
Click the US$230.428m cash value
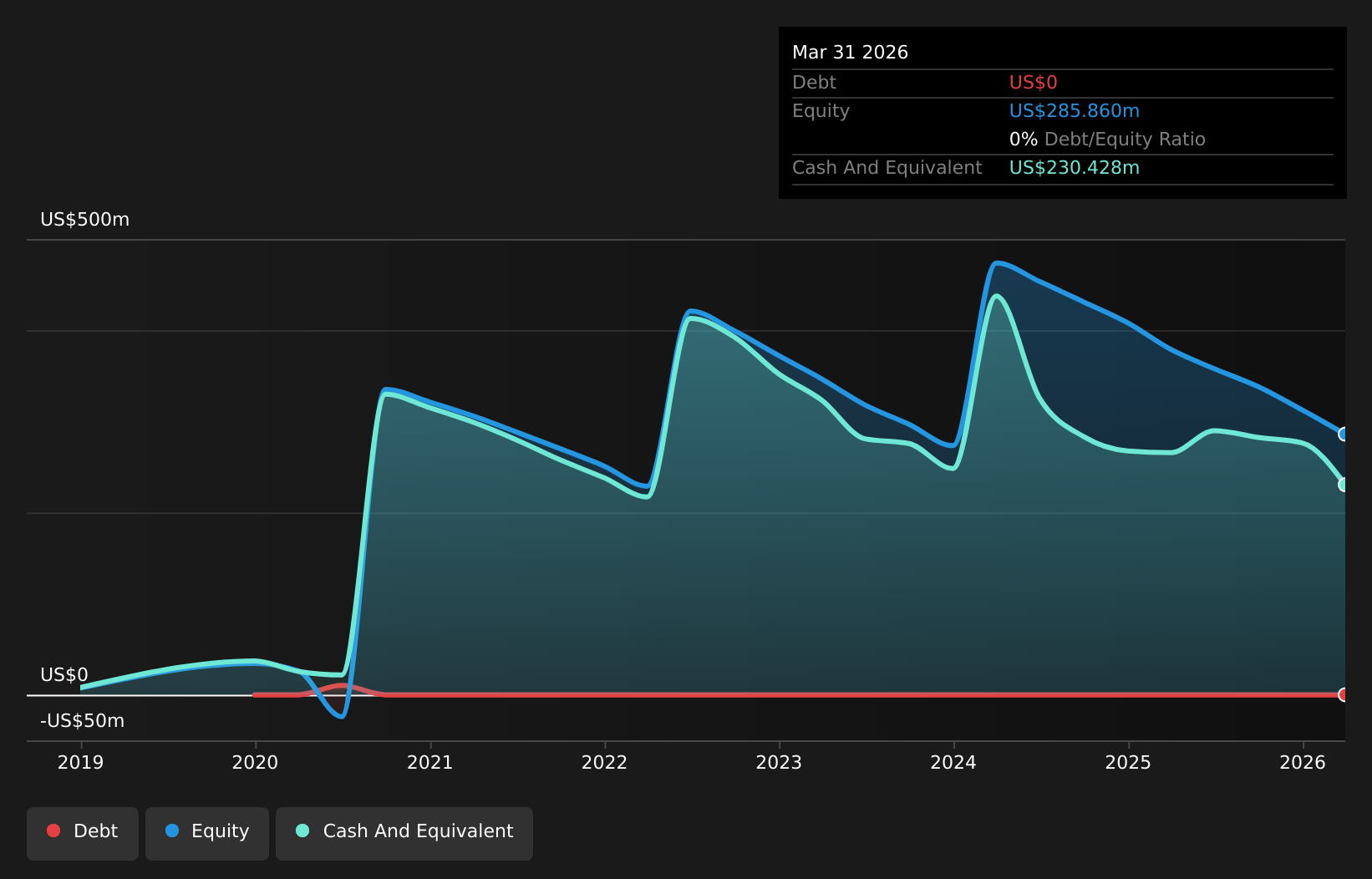tap(1074, 168)
